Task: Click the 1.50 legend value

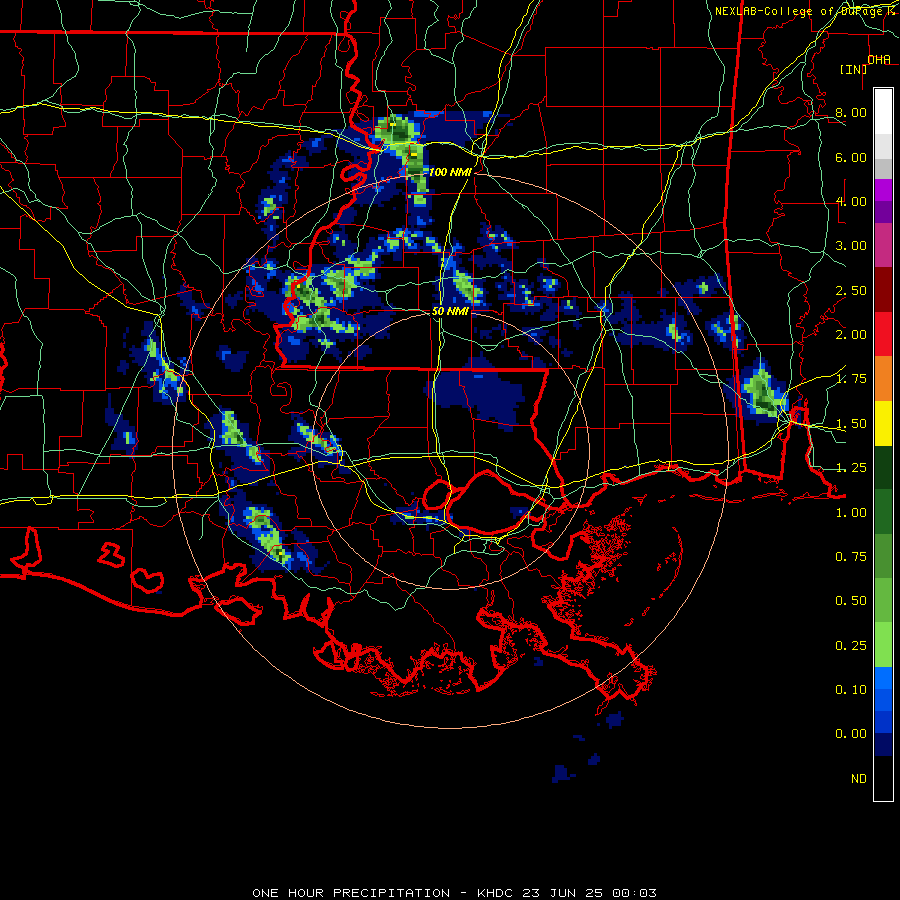Action: point(851,424)
